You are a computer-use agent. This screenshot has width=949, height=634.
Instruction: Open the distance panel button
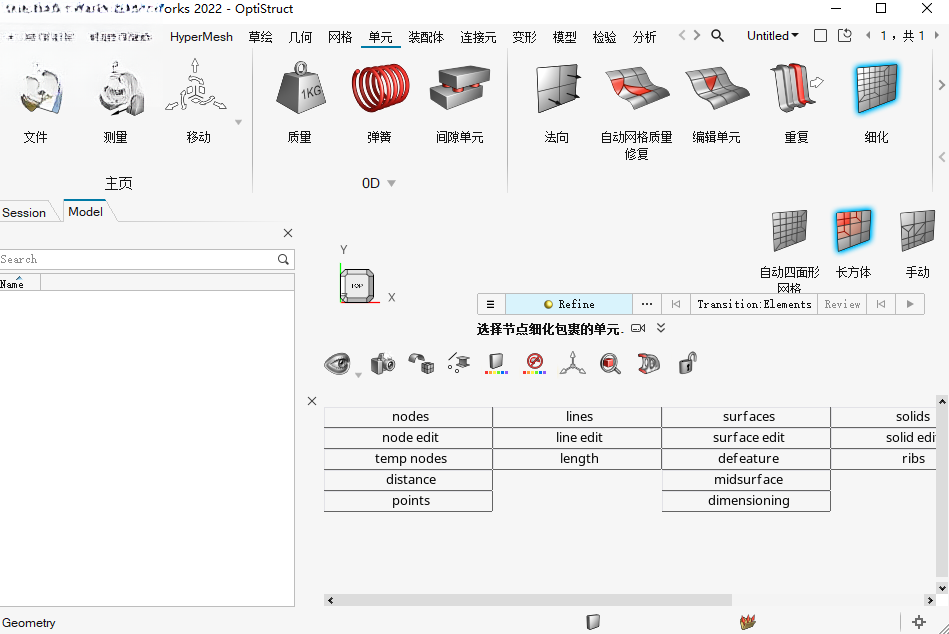pyautogui.click(x=409, y=480)
